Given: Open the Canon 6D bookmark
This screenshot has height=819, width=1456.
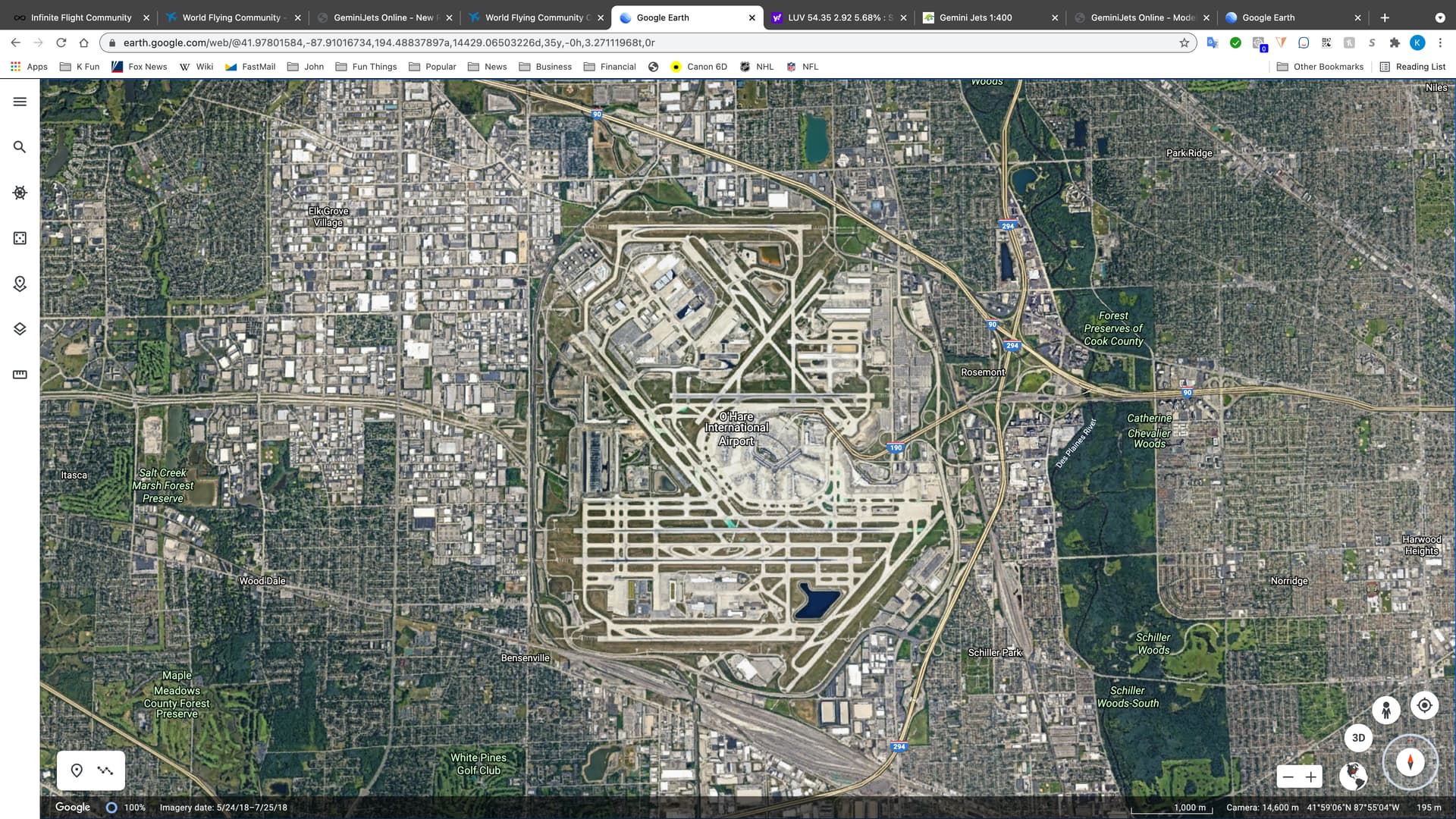Looking at the screenshot, I should pos(698,67).
